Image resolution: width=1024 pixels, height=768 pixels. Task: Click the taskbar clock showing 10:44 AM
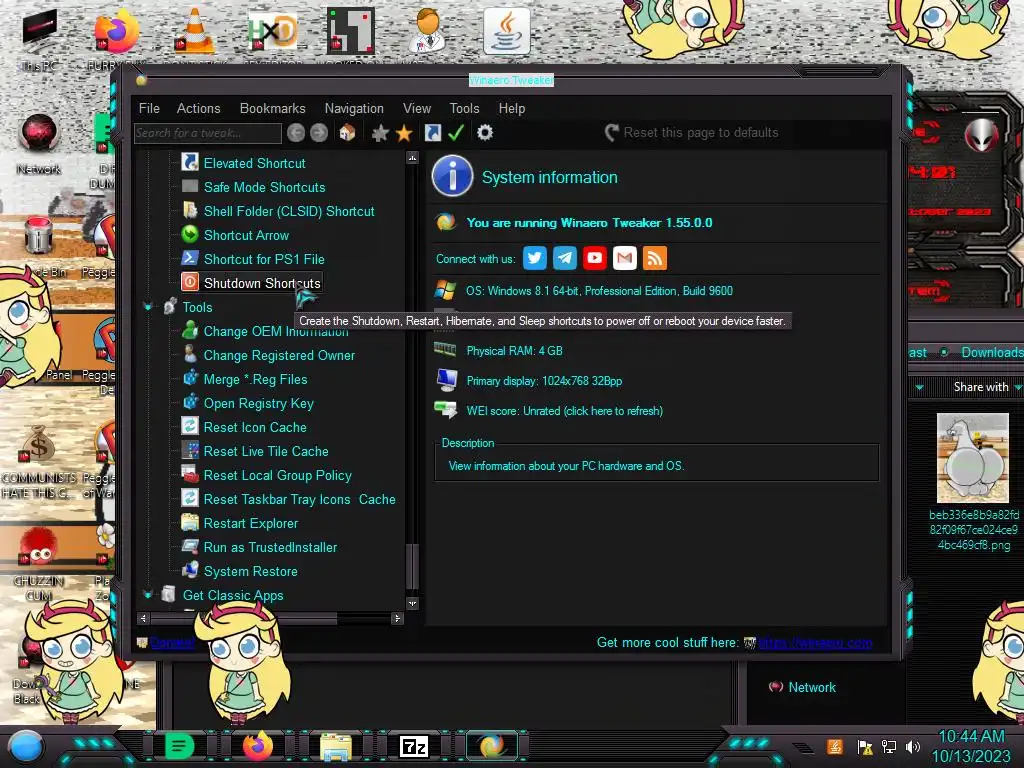971,737
